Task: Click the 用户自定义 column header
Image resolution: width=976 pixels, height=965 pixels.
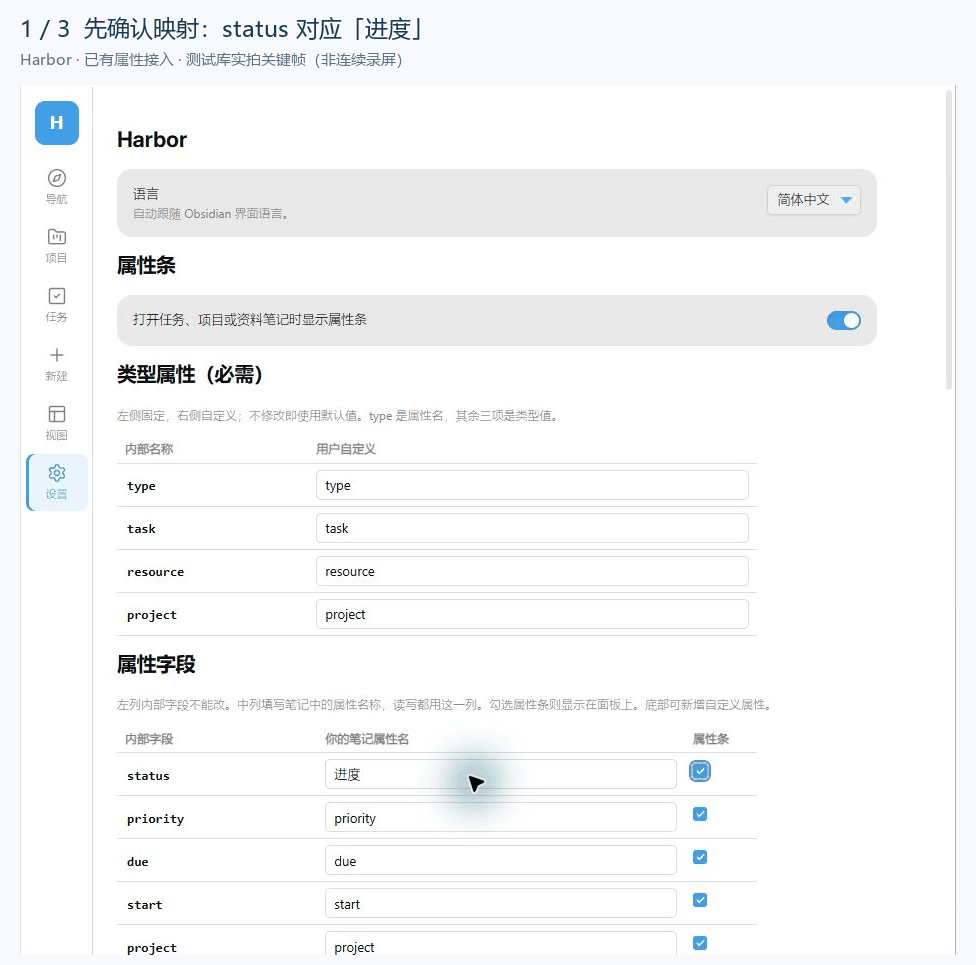Action: 346,449
